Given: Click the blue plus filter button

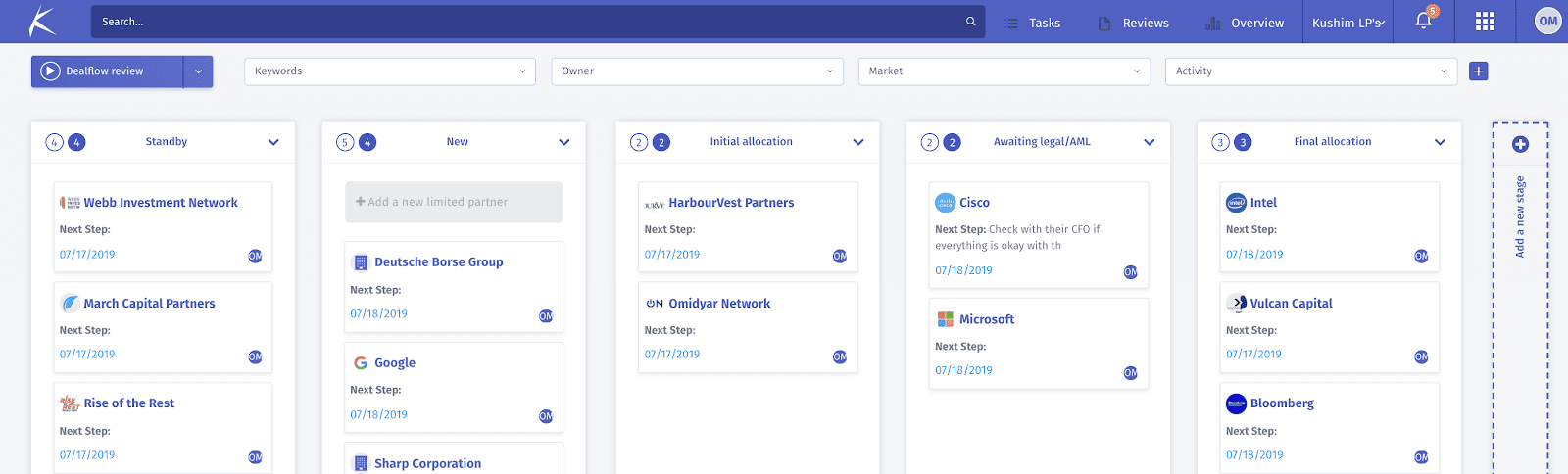Looking at the screenshot, I should (1479, 71).
